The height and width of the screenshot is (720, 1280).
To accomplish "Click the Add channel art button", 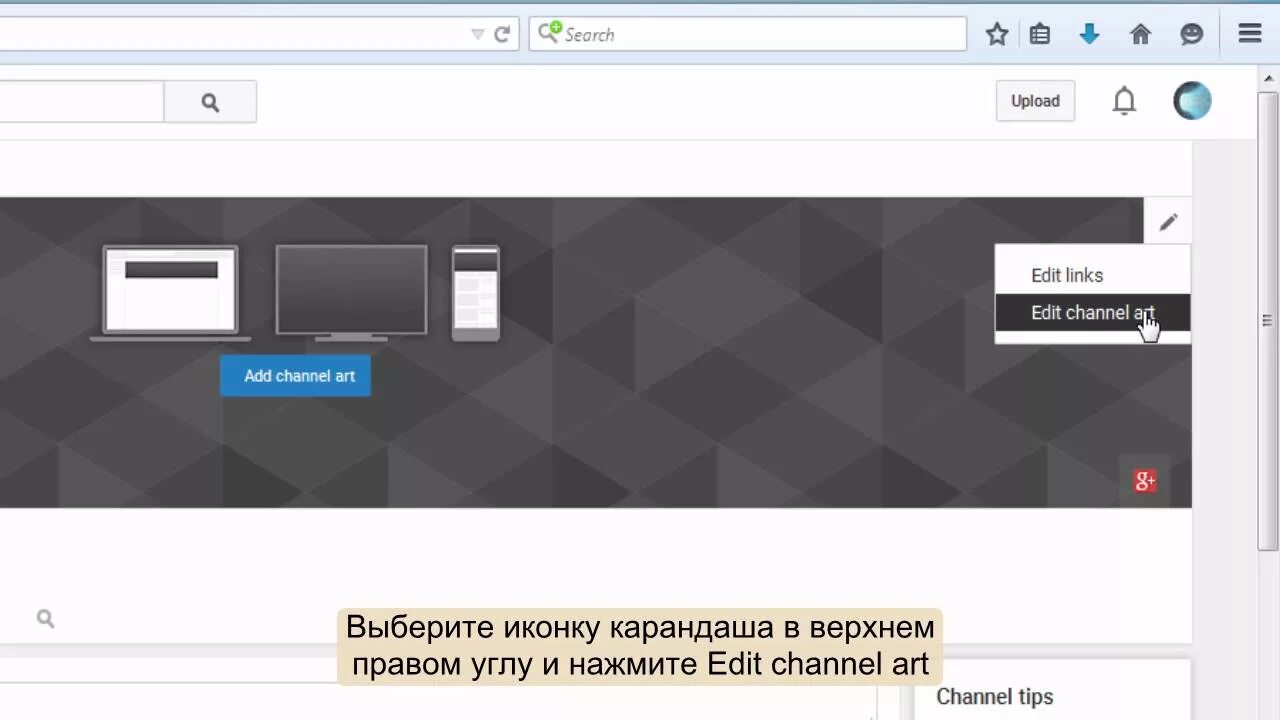I will pos(296,376).
